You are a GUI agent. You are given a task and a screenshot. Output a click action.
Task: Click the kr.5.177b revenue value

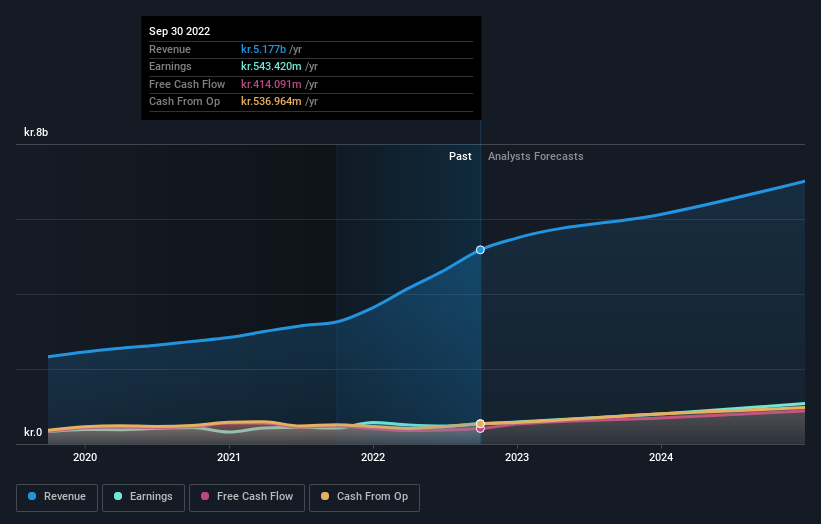pyautogui.click(x=263, y=49)
